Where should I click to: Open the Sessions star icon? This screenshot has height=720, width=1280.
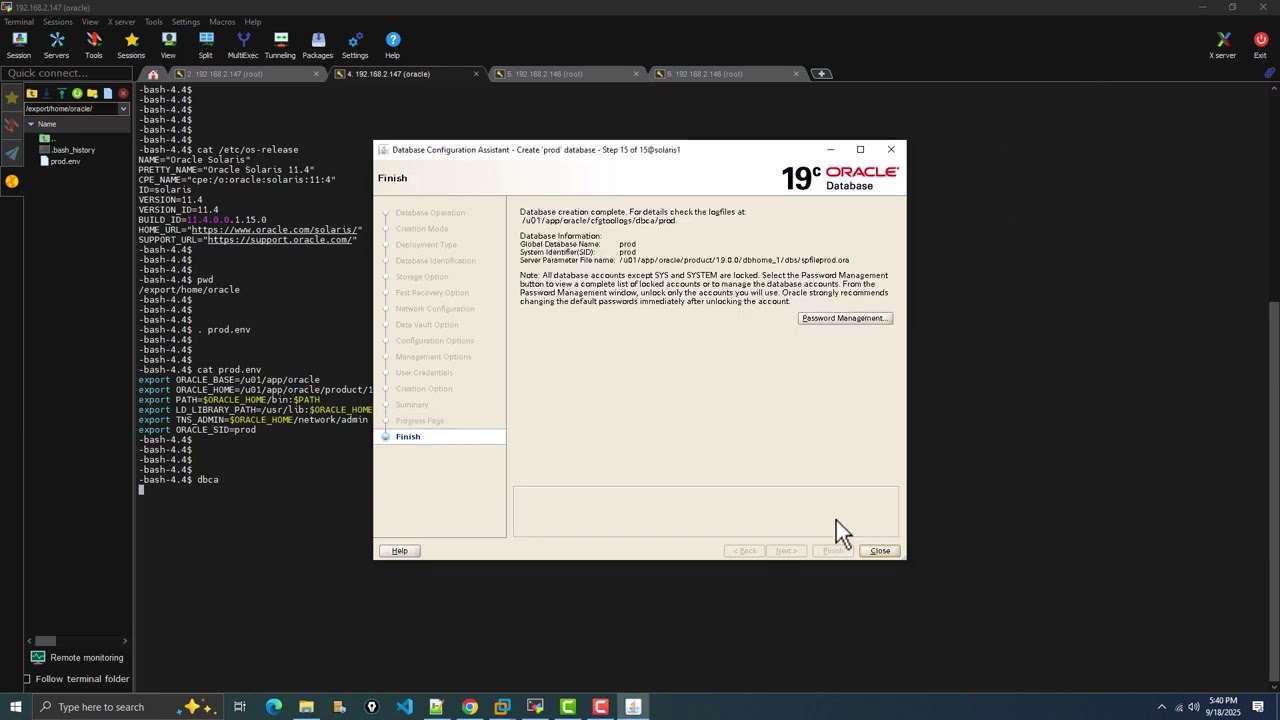(x=131, y=45)
